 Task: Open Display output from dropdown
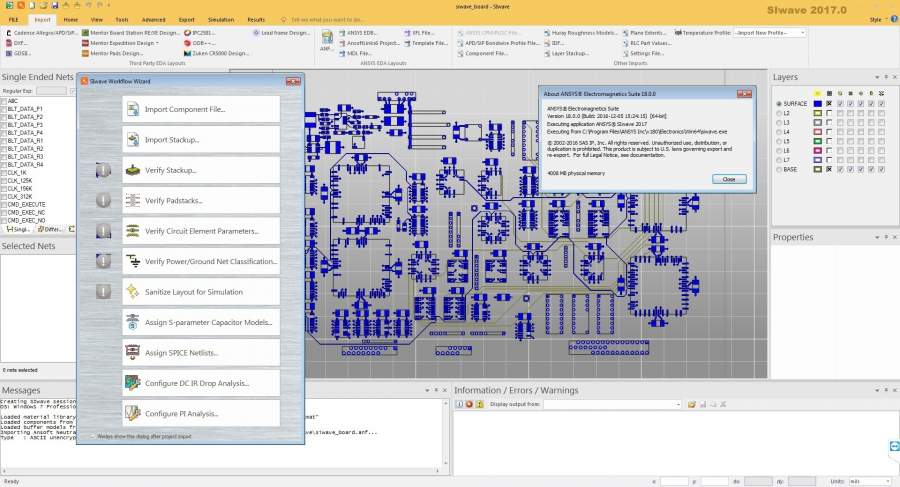pyautogui.click(x=678, y=404)
